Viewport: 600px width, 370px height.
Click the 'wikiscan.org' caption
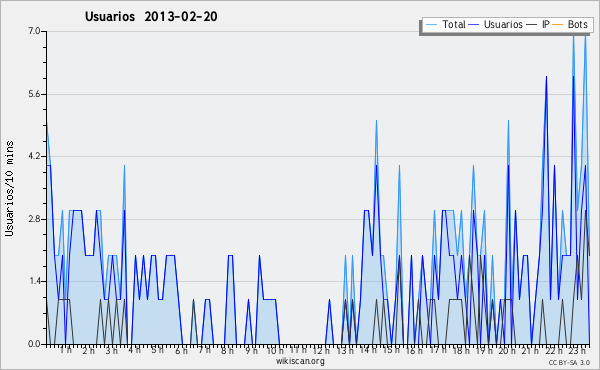(300, 361)
